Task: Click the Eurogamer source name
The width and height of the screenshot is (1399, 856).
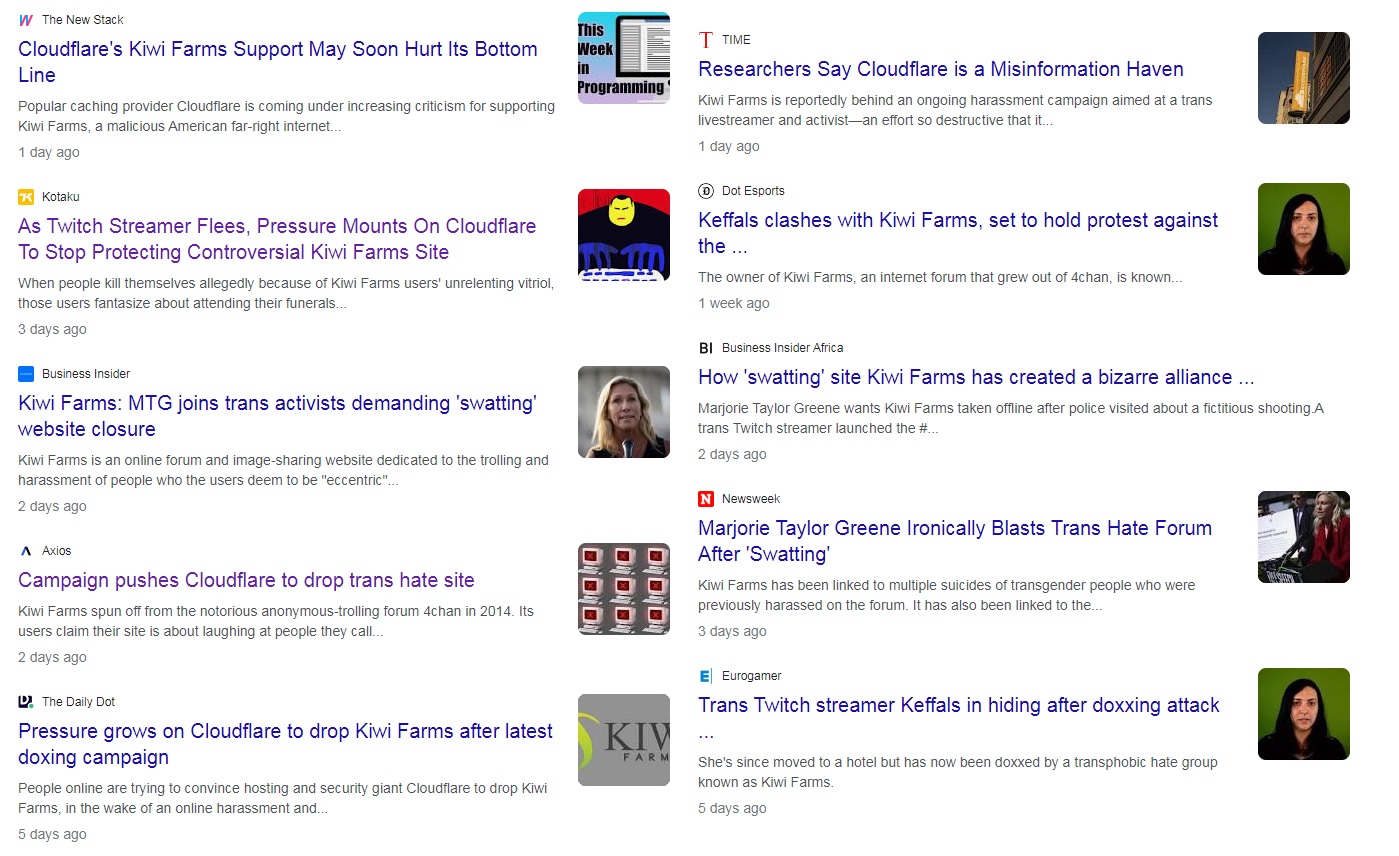Action: tap(752, 676)
